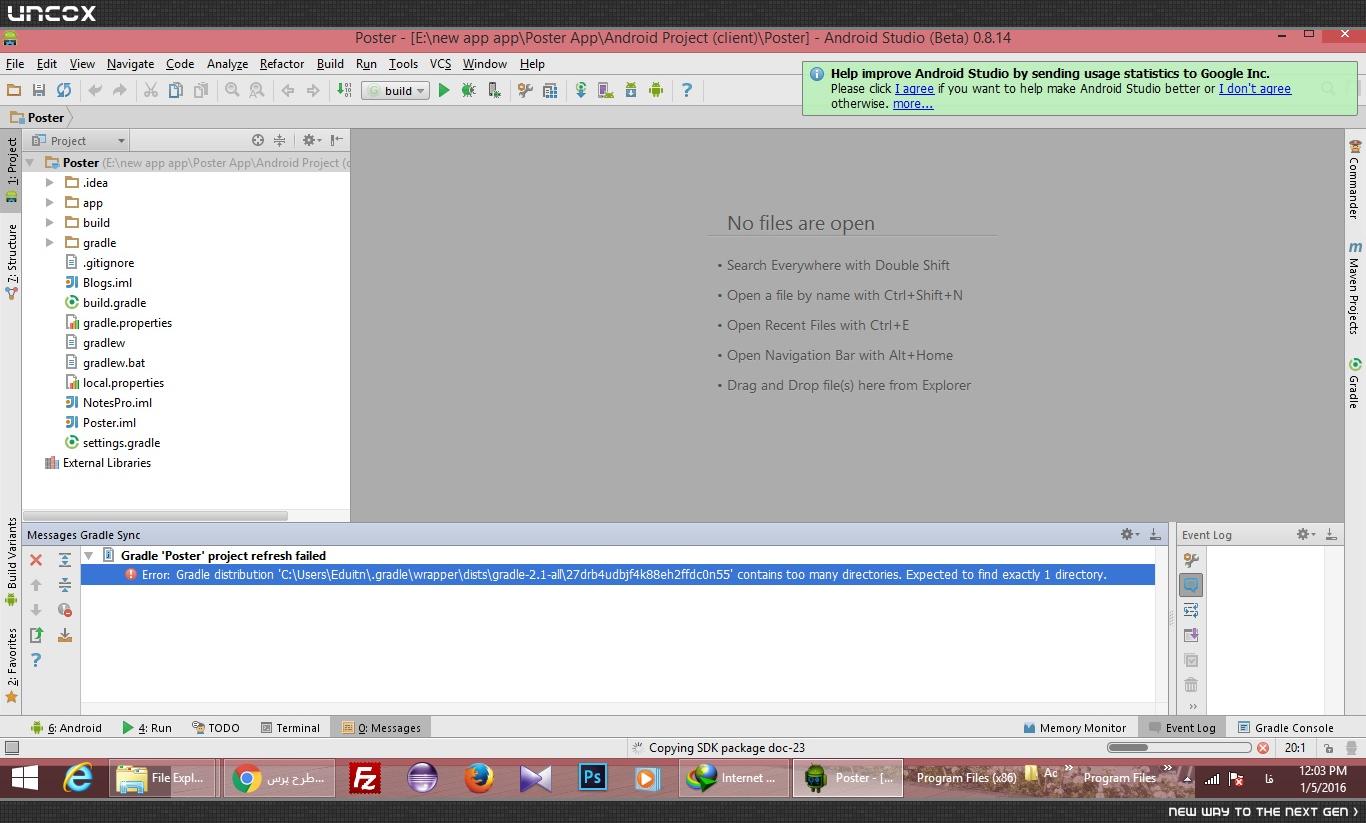Toggle tool window buttons in status bar corner

tap(12, 748)
